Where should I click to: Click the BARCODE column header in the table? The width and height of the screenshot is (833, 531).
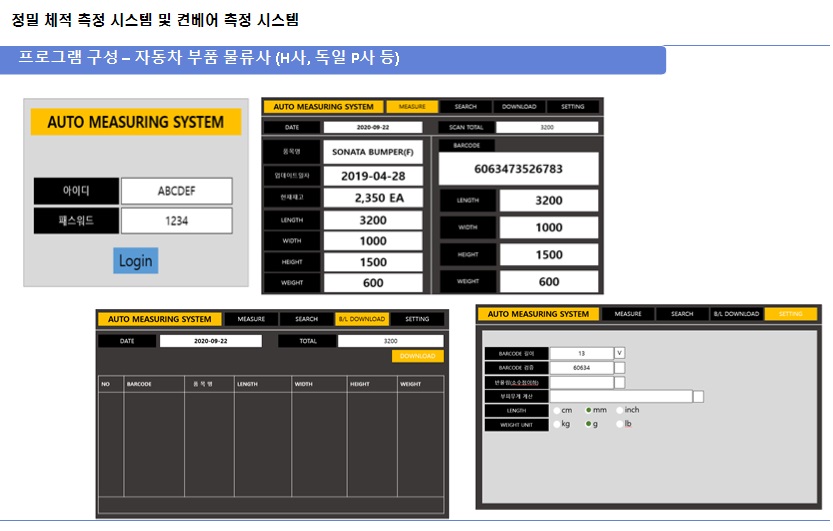coord(139,383)
